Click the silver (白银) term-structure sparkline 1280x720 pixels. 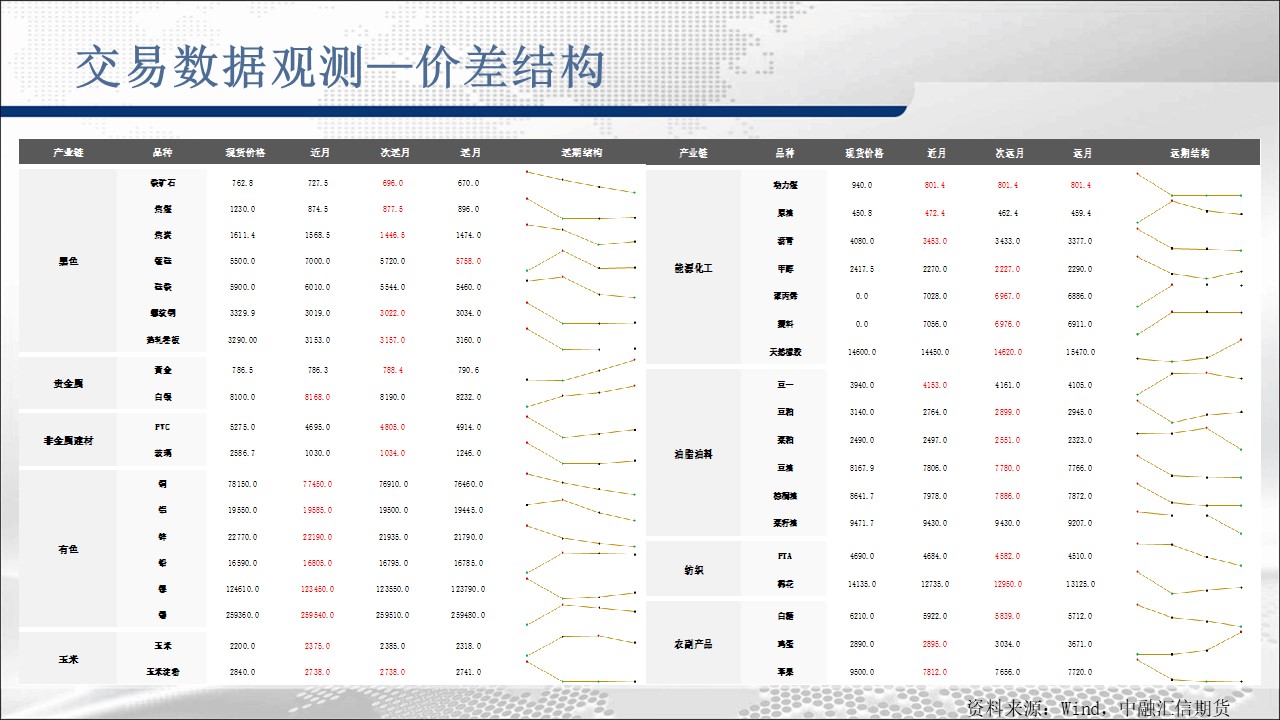581,397
